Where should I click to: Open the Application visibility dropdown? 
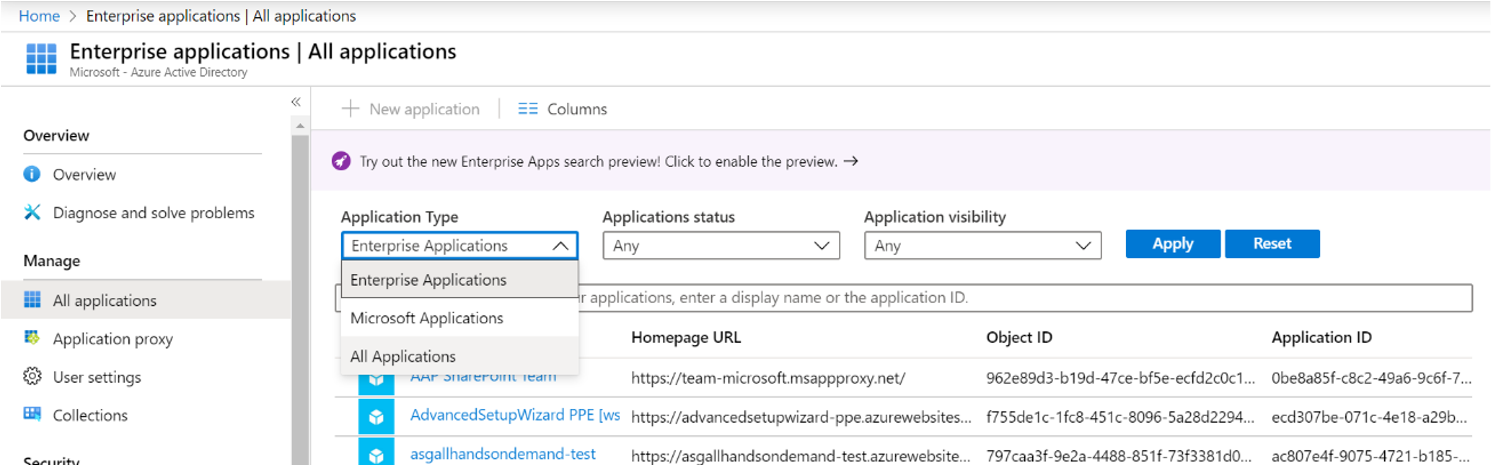[x=983, y=246]
